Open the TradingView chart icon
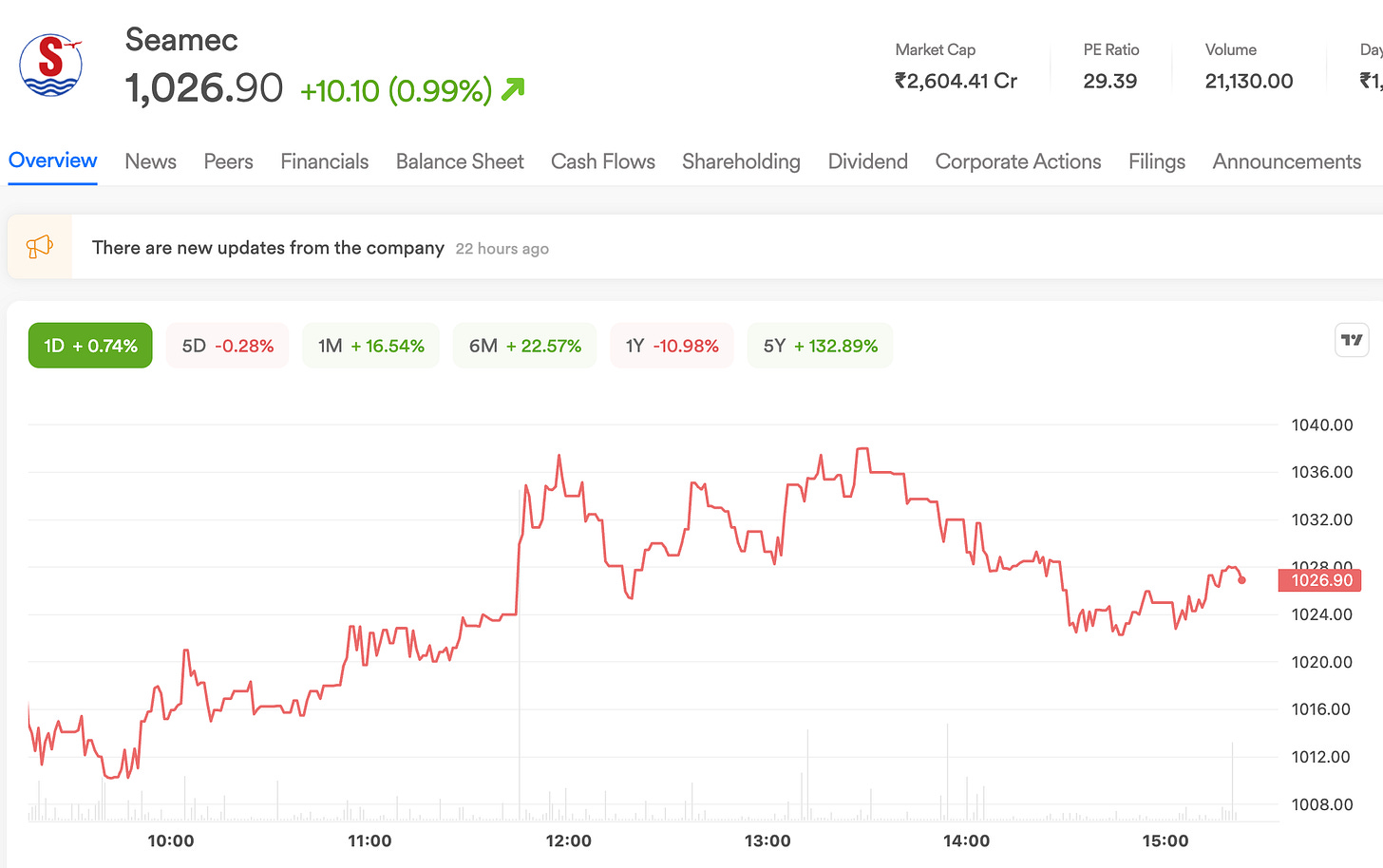Screen dimensions: 1383x868 coord(1352,340)
